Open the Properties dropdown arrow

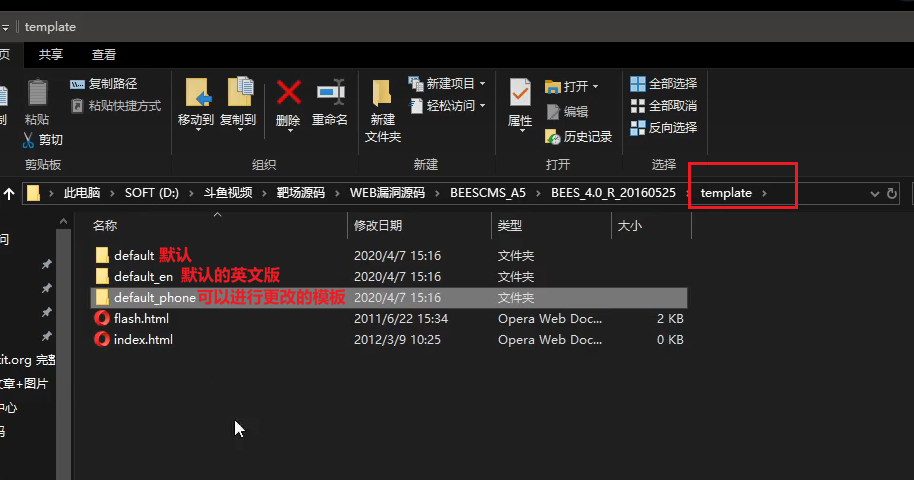521,131
